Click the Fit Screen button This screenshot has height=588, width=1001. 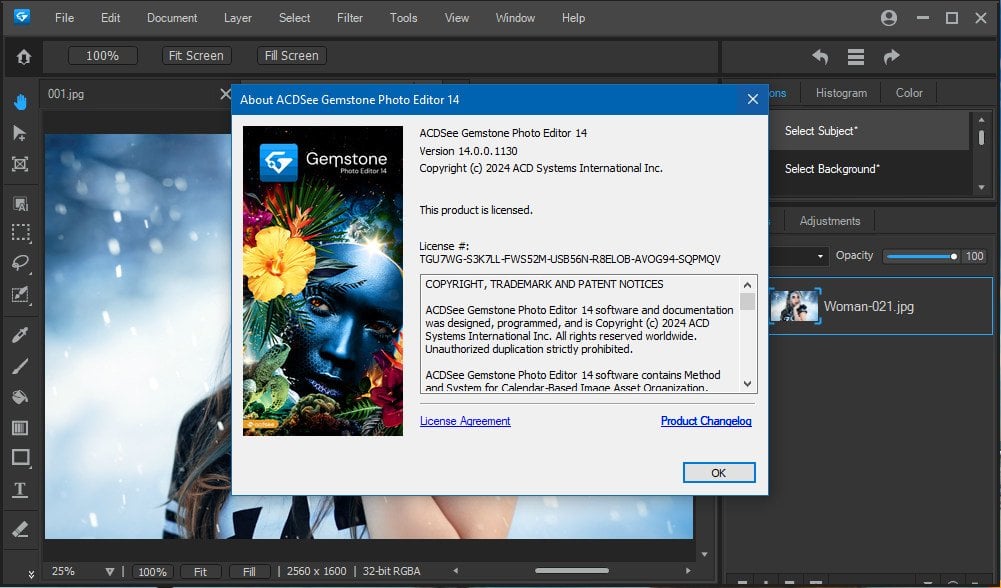point(196,56)
